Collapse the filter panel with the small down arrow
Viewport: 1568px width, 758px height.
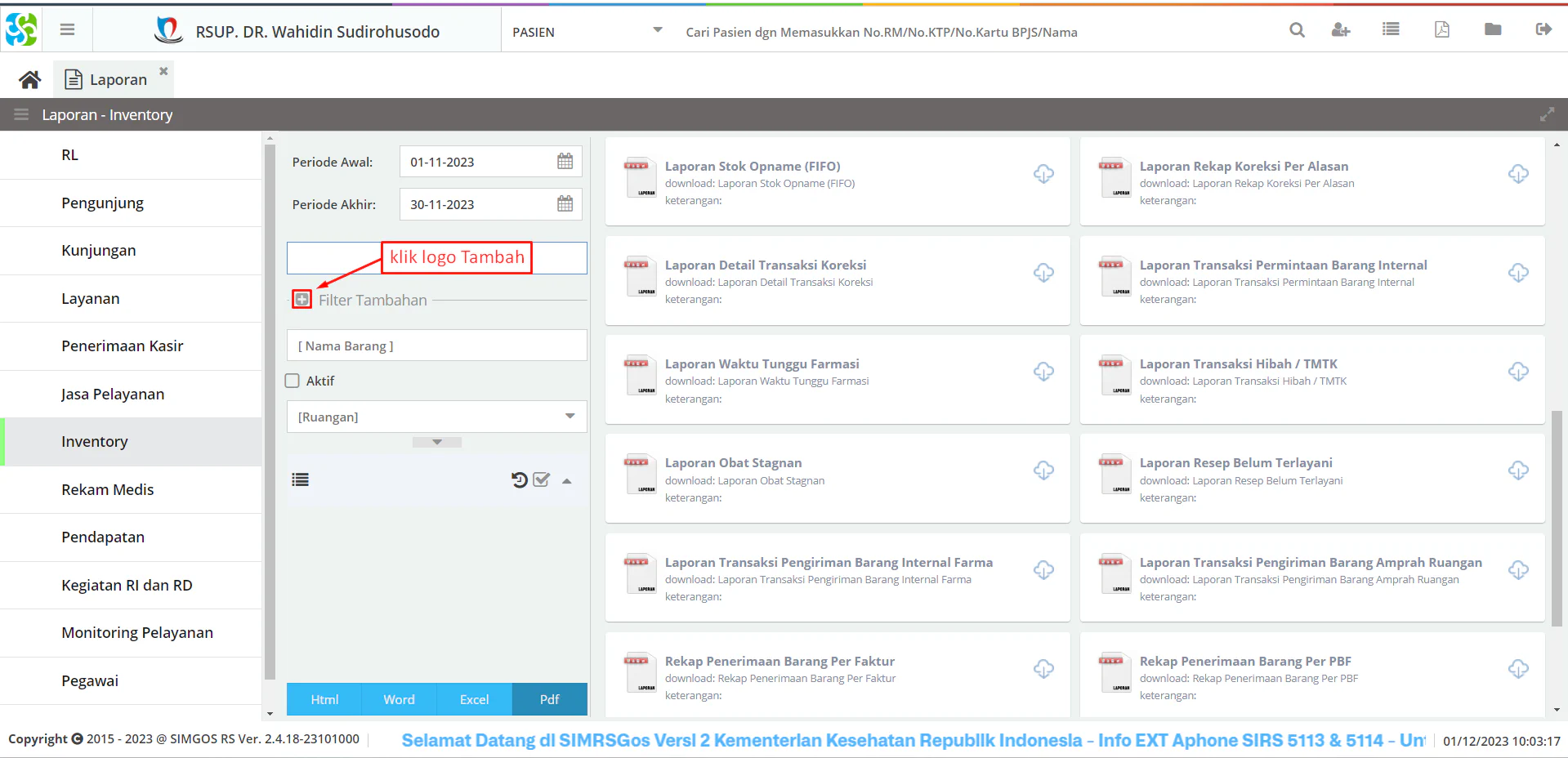437,442
